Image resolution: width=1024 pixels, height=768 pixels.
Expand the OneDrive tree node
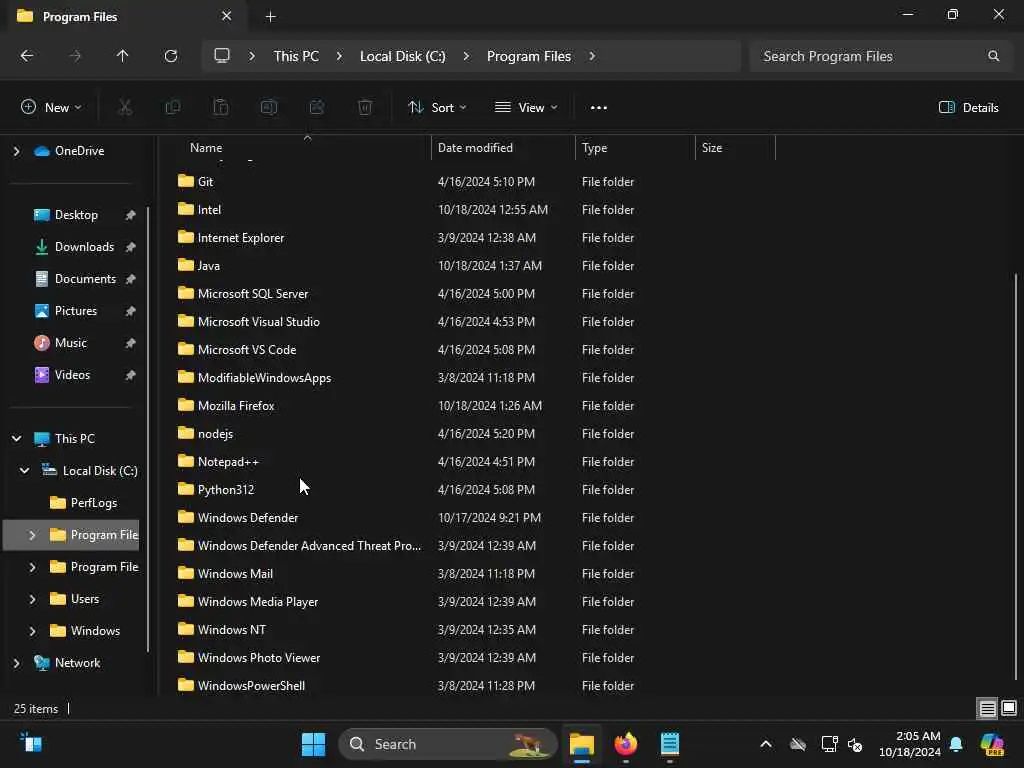click(x=16, y=151)
